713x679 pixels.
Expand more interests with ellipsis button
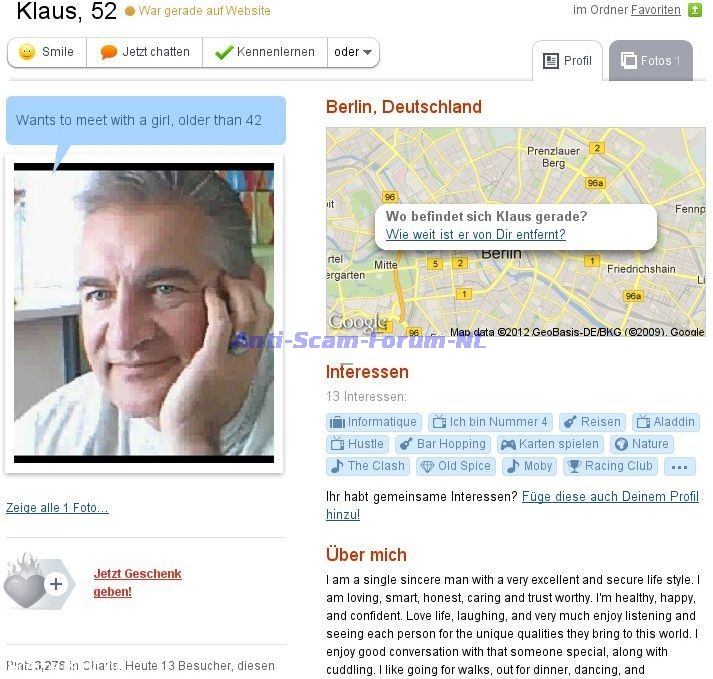coord(679,467)
